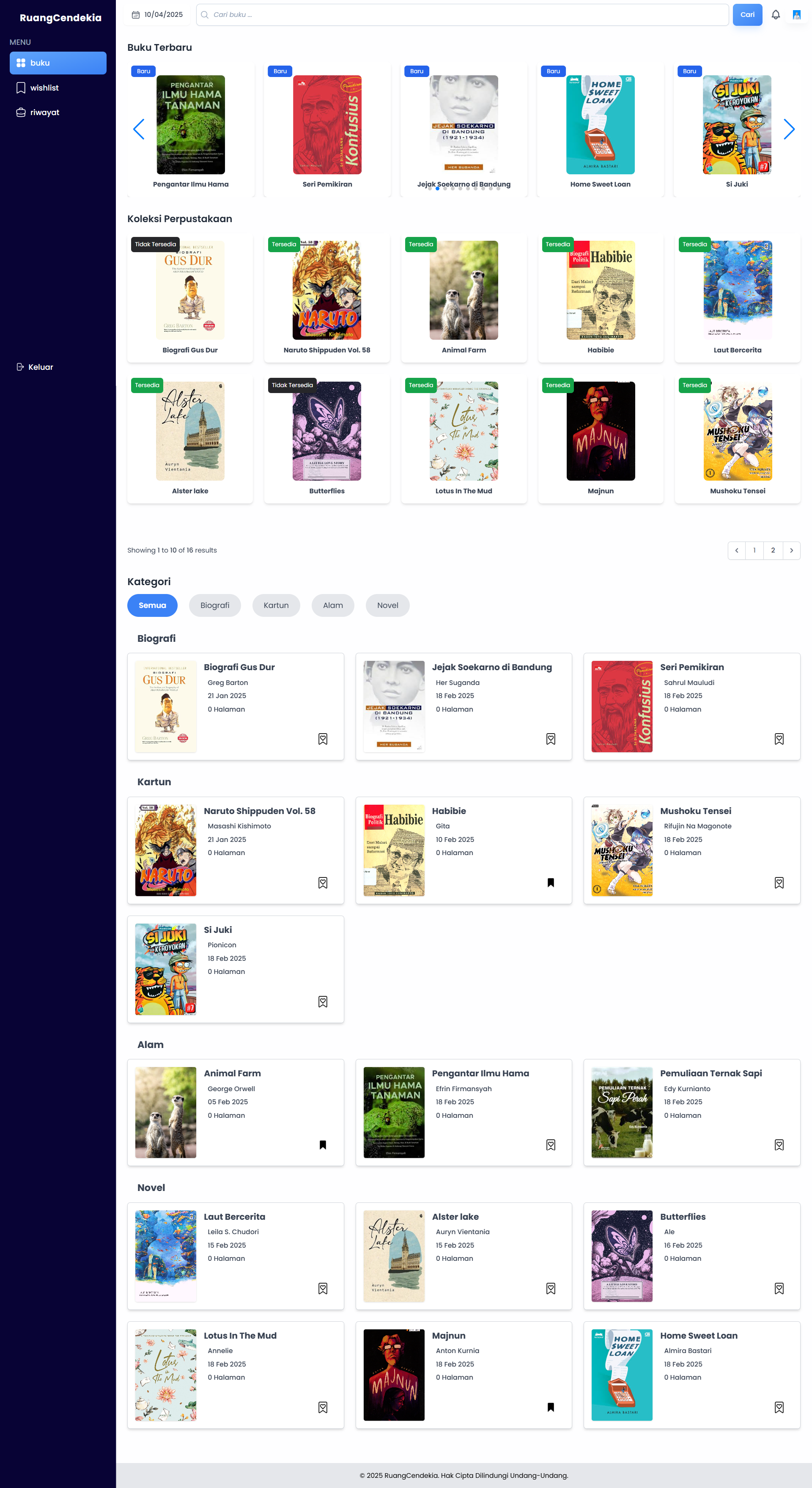The height and width of the screenshot is (1488, 812).
Task: Show next books with carousel right arrow
Action: tap(789, 129)
